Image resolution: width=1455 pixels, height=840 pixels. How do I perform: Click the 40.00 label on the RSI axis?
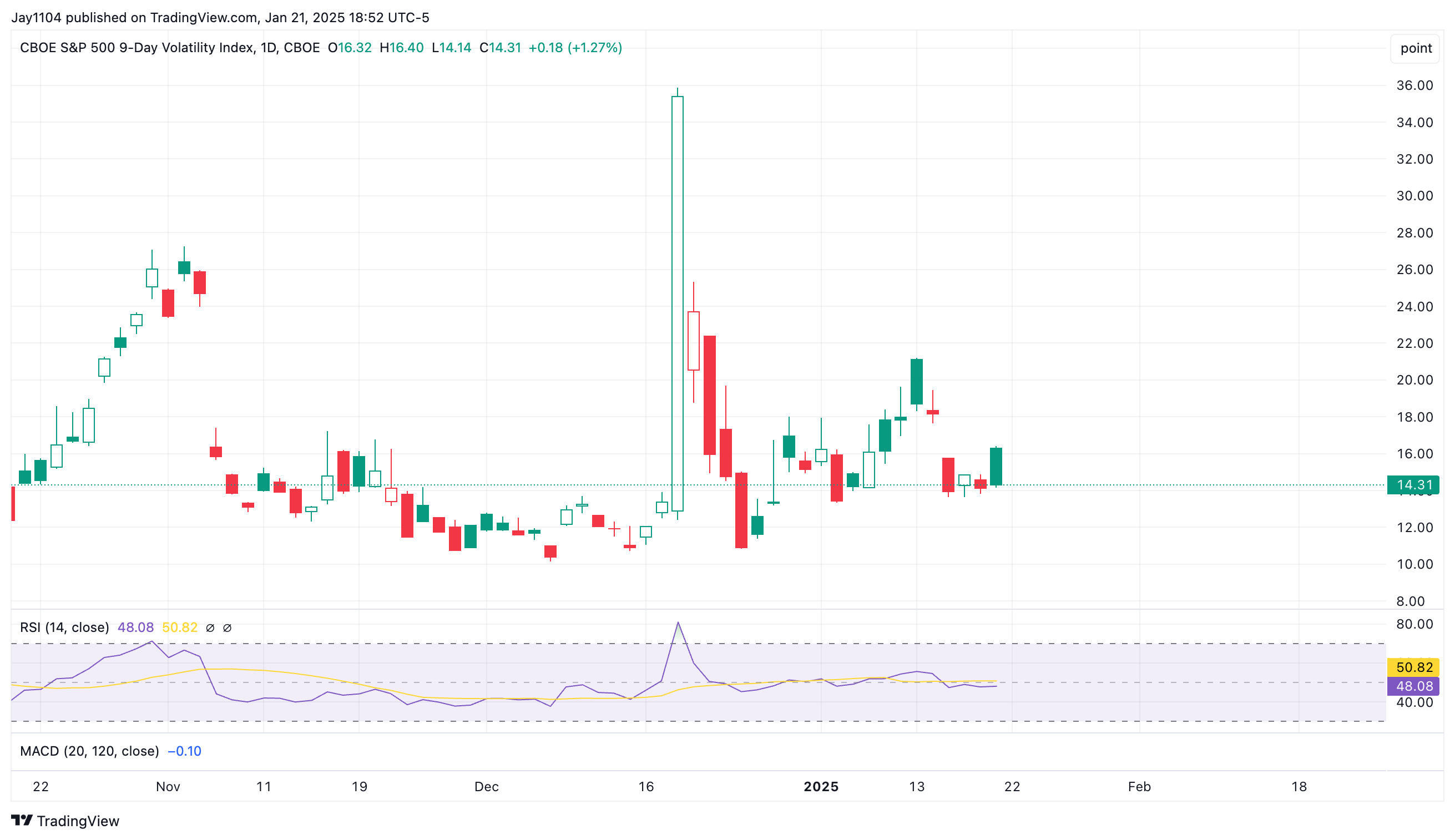1414,702
